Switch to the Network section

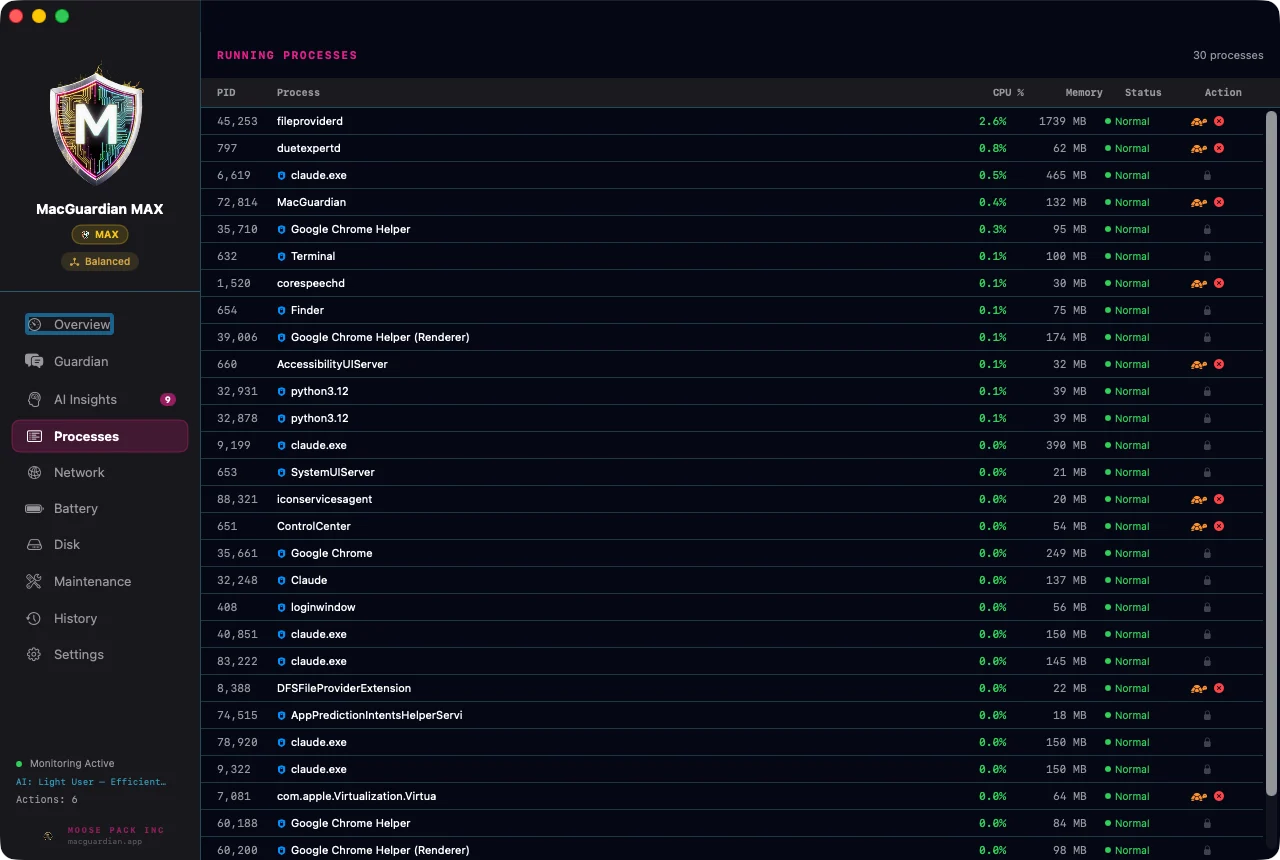tap(100, 472)
